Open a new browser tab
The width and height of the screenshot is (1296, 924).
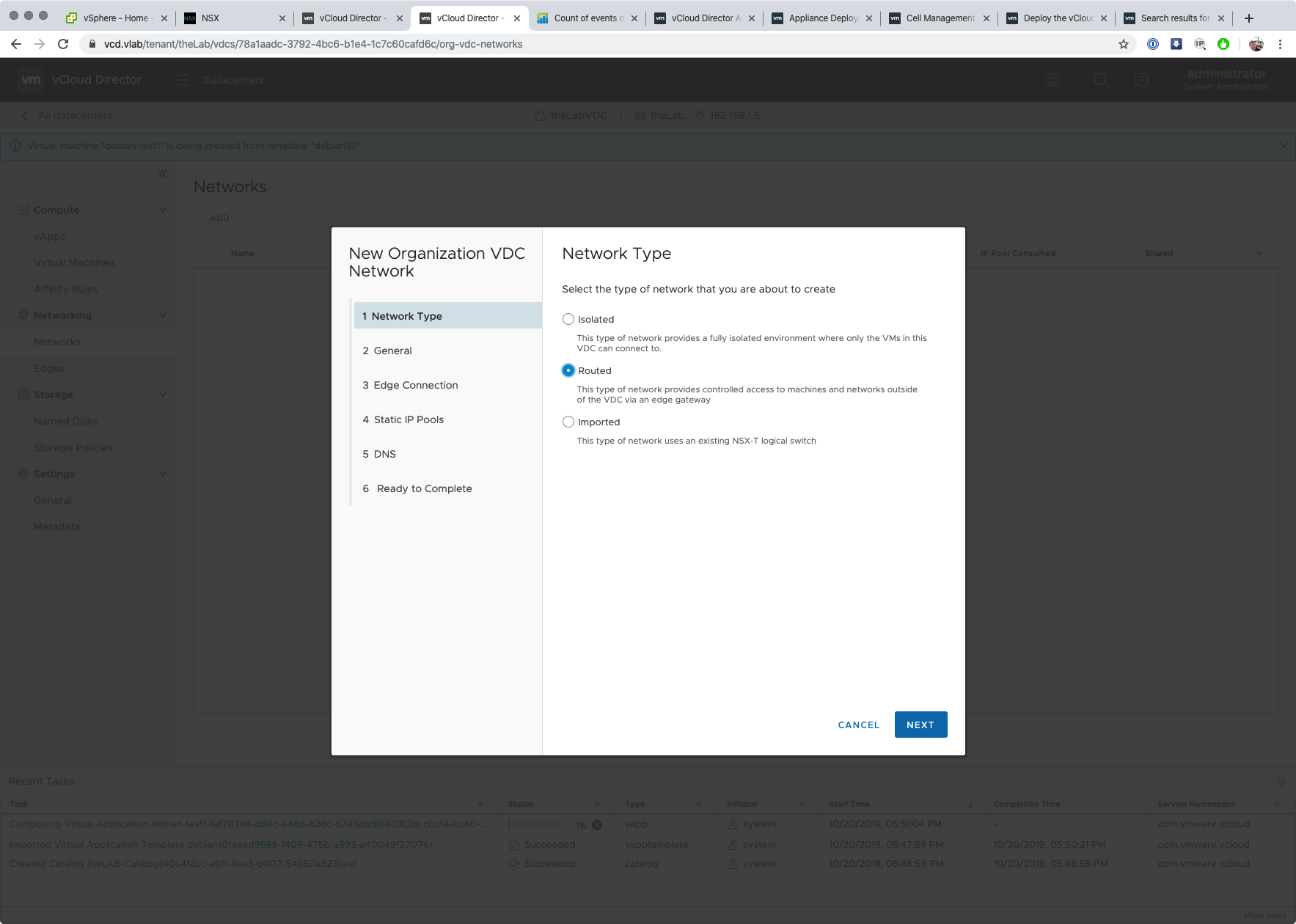[1249, 18]
